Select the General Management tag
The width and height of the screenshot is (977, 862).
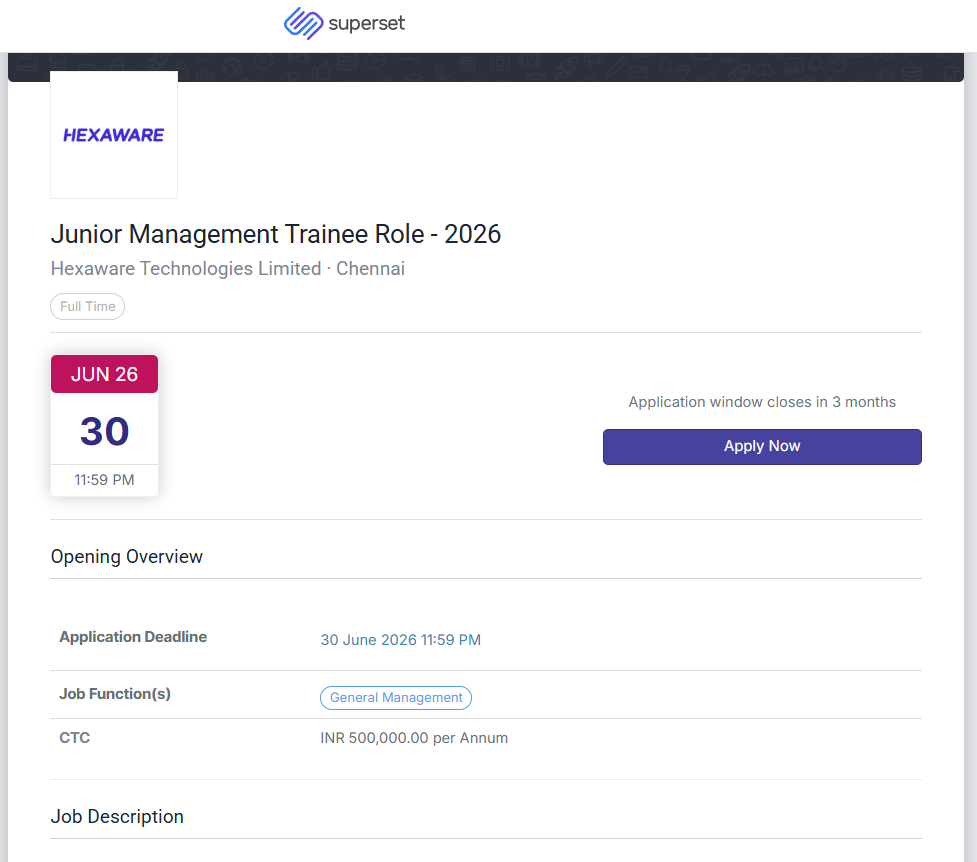[396, 698]
